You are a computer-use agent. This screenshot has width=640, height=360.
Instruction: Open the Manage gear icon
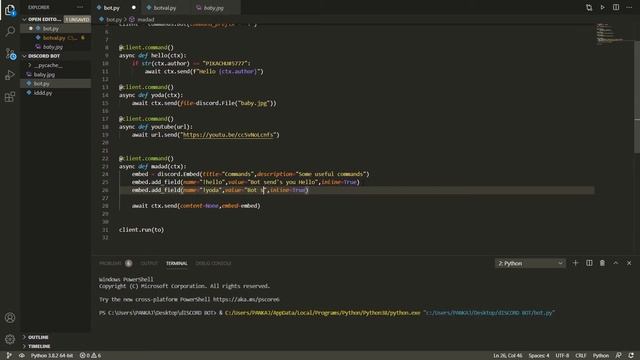pyautogui.click(x=10, y=339)
